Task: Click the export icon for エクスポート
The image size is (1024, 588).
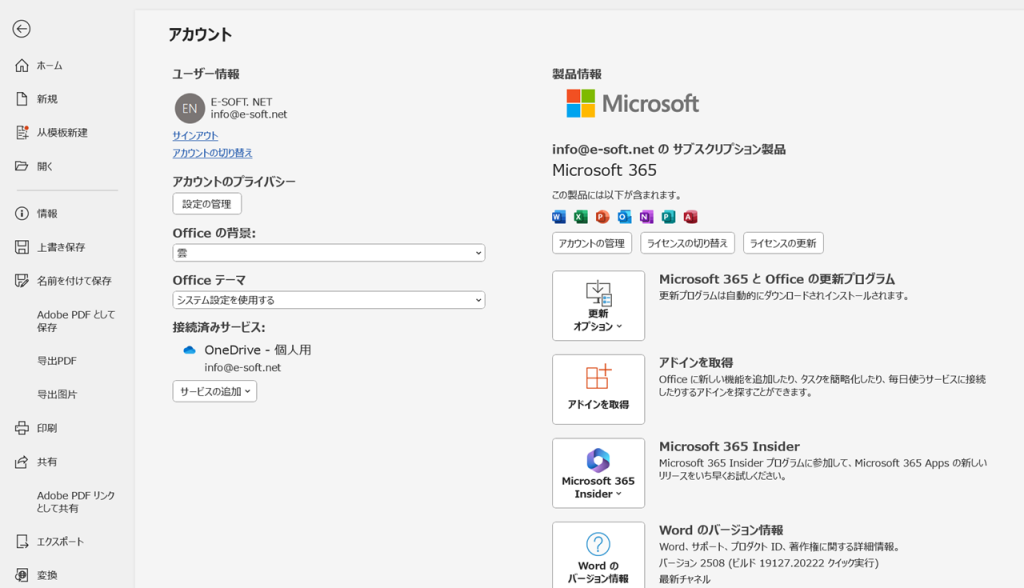Action: 22,542
